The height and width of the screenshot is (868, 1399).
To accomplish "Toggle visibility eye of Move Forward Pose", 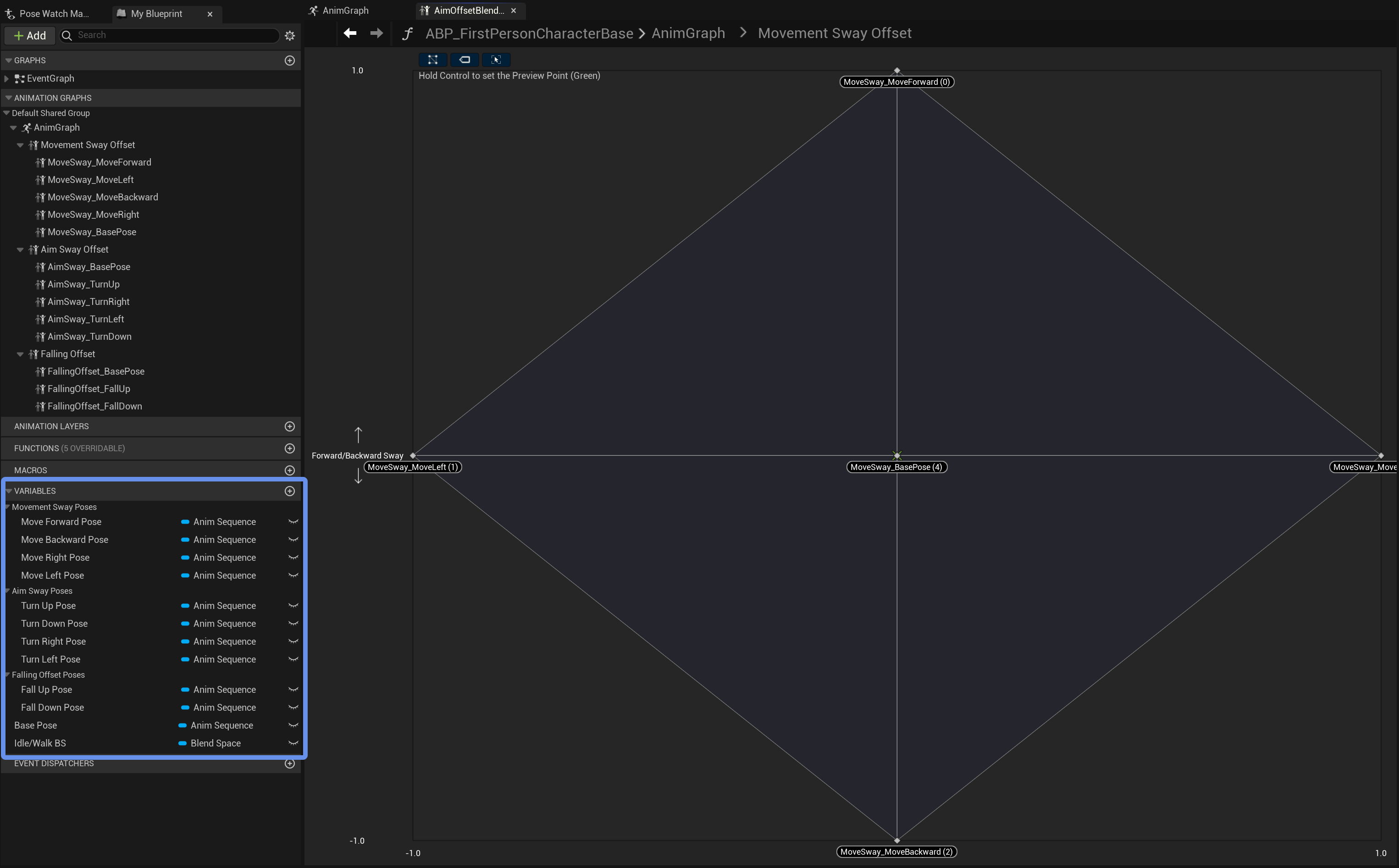I will pos(293,522).
